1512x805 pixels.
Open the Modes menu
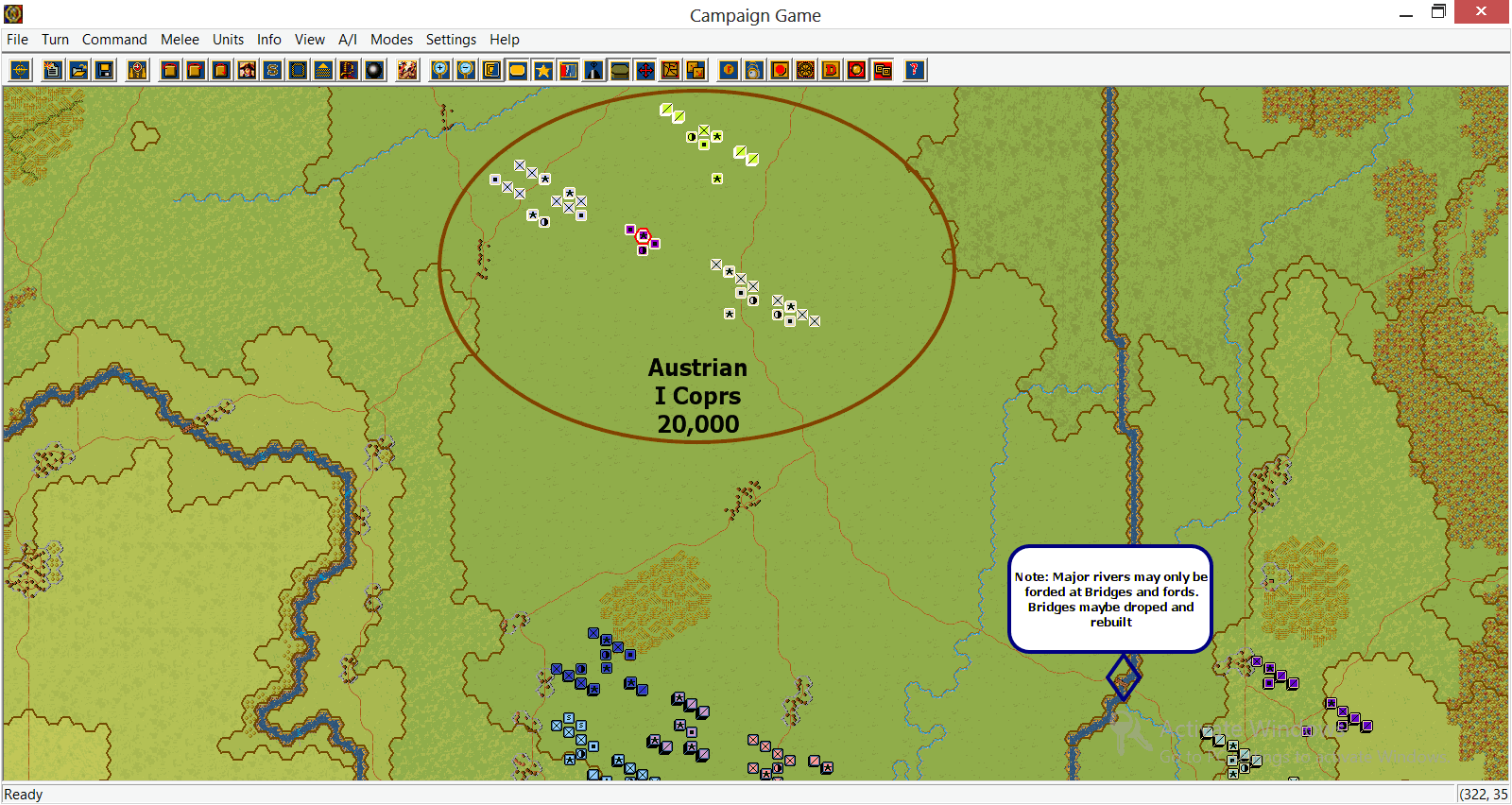391,40
